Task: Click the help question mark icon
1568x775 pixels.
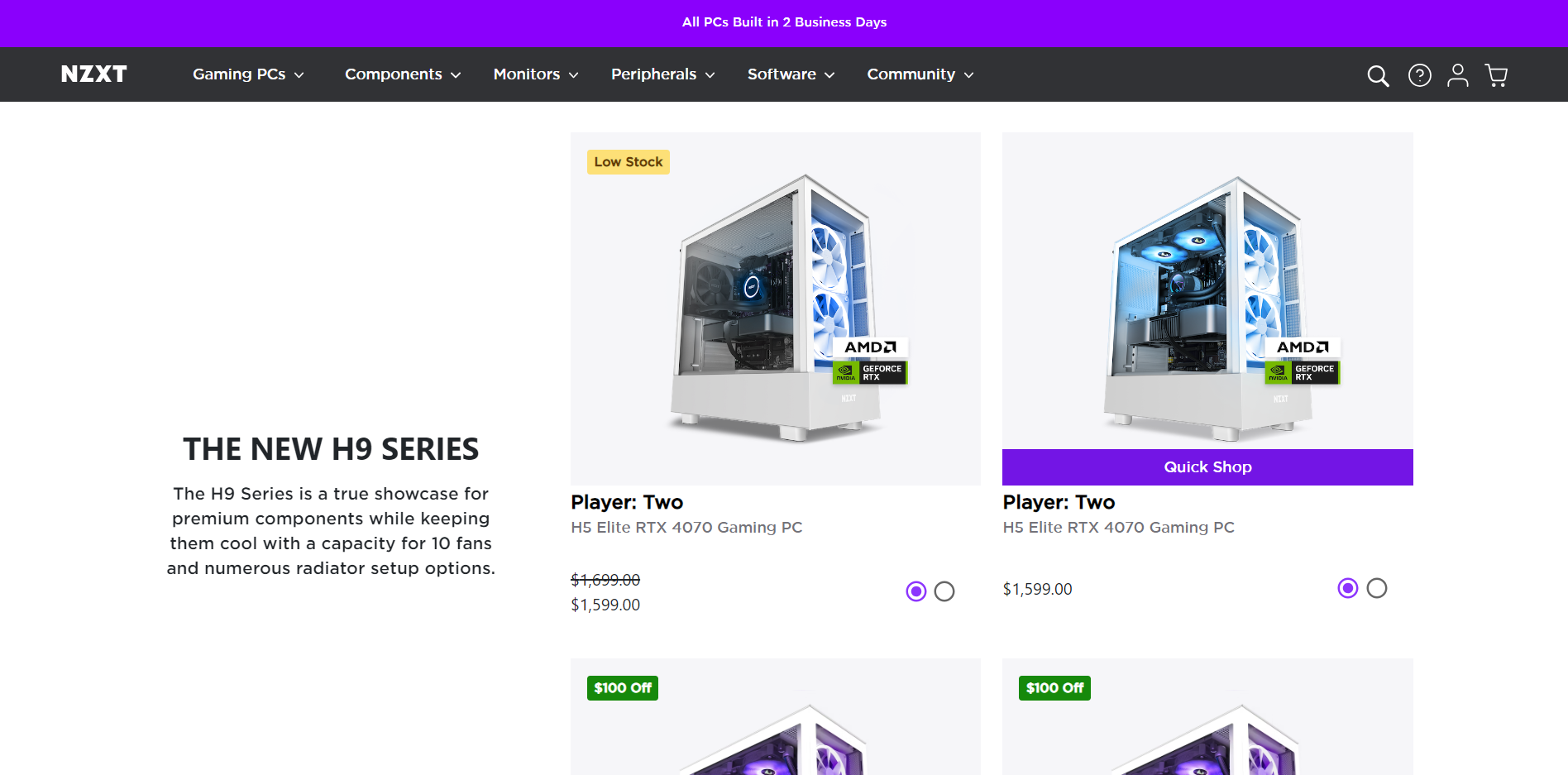Action: 1420,75
